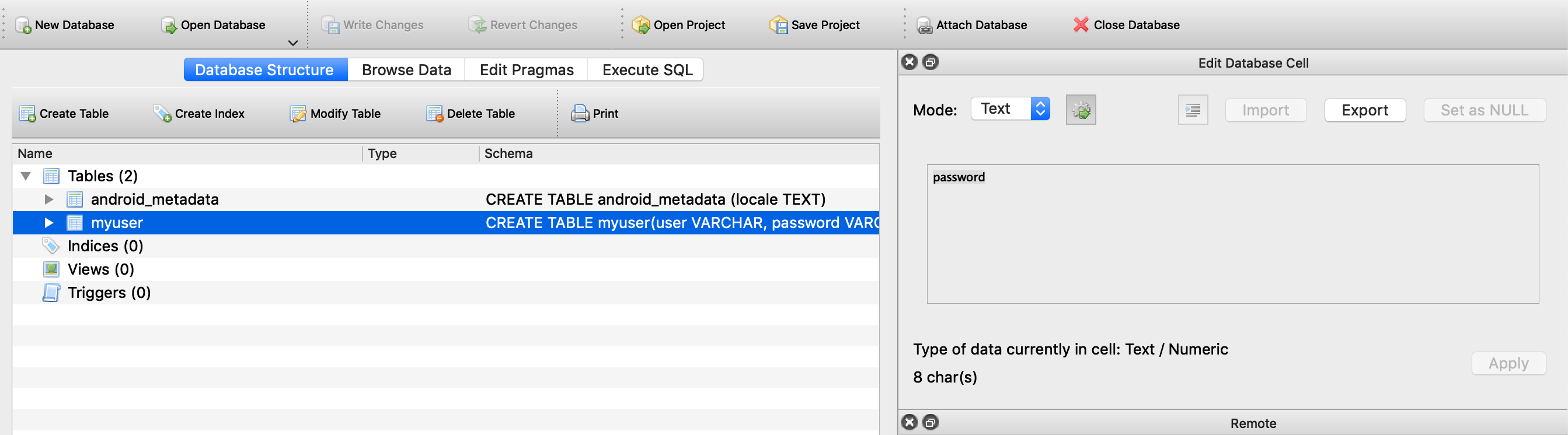Screen dimensions: 1568x435
Task: Open the Edit Pragmas tab
Action: (x=527, y=70)
